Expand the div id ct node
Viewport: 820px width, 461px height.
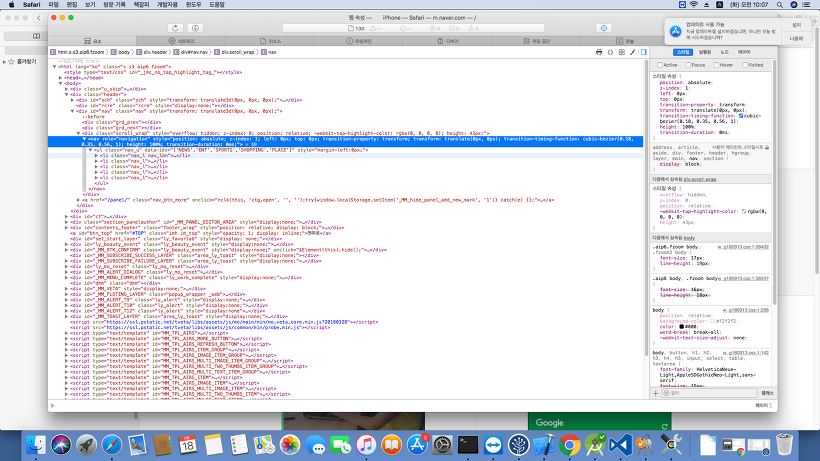(x=66, y=216)
